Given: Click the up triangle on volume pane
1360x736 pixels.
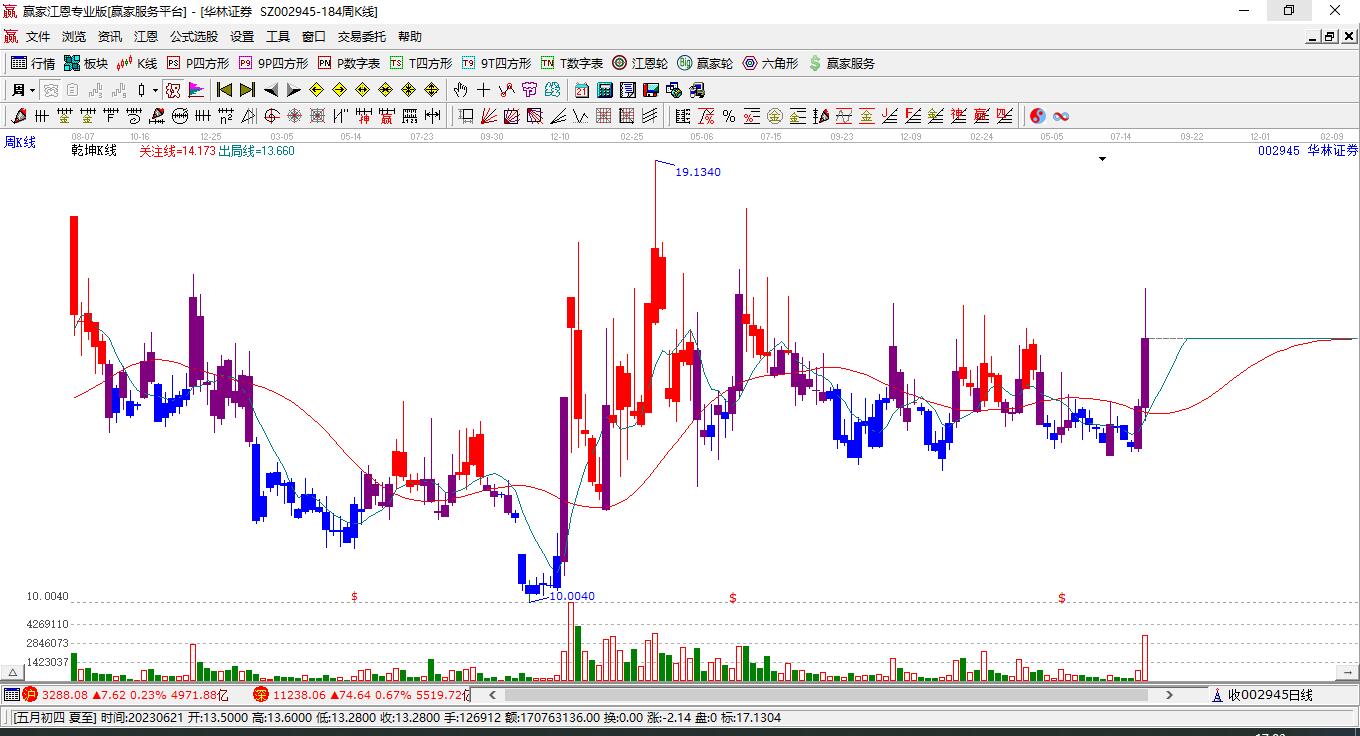Looking at the screenshot, I should coord(13,671).
